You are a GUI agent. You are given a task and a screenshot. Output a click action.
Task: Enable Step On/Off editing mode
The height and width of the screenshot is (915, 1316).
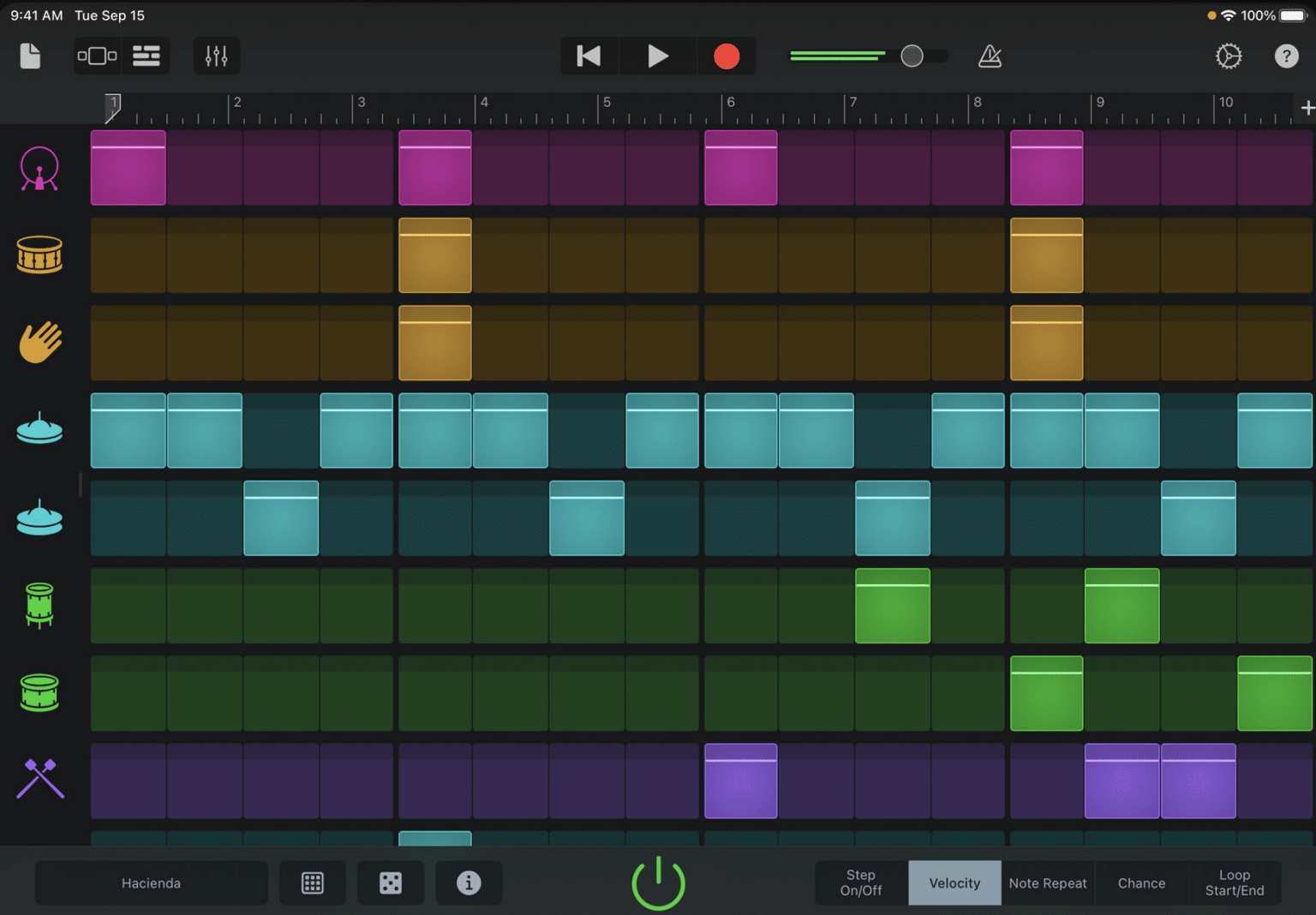coord(860,882)
